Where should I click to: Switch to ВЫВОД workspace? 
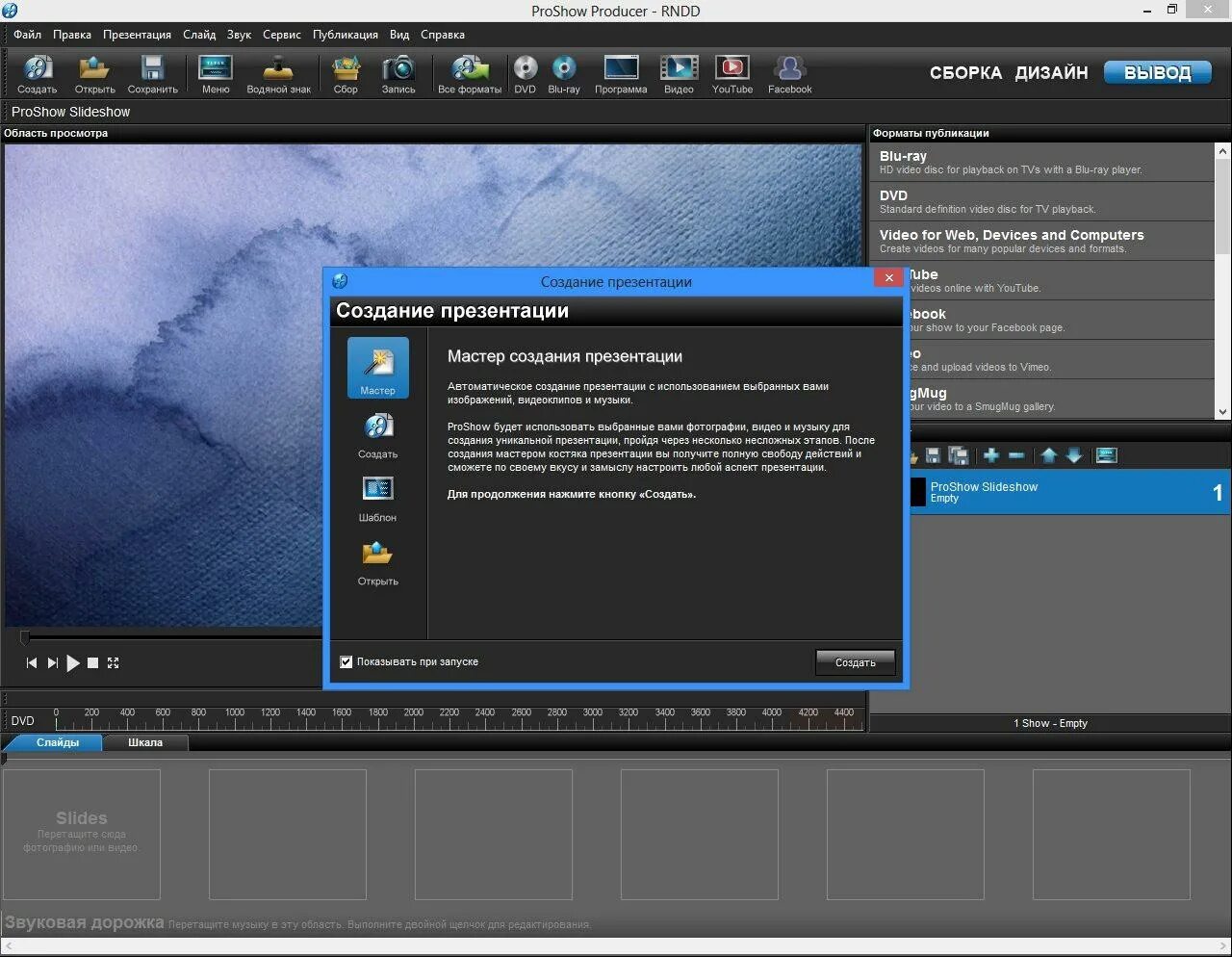pyautogui.click(x=1157, y=73)
